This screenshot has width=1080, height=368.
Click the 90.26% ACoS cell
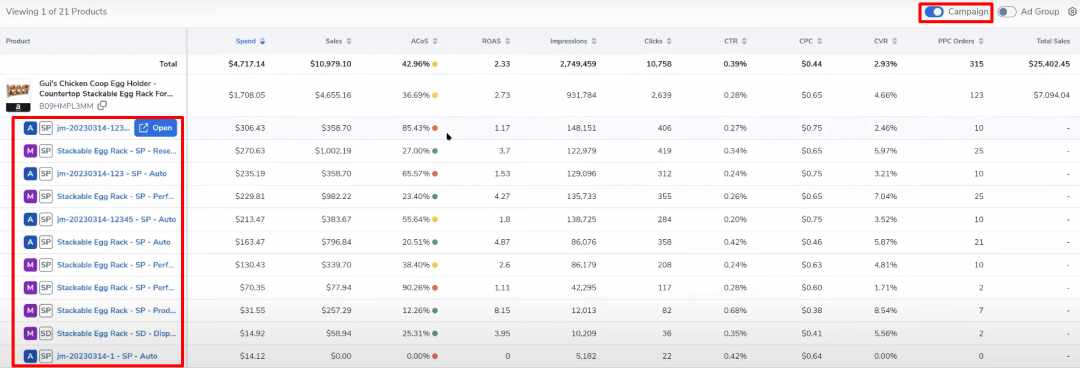(x=416, y=287)
